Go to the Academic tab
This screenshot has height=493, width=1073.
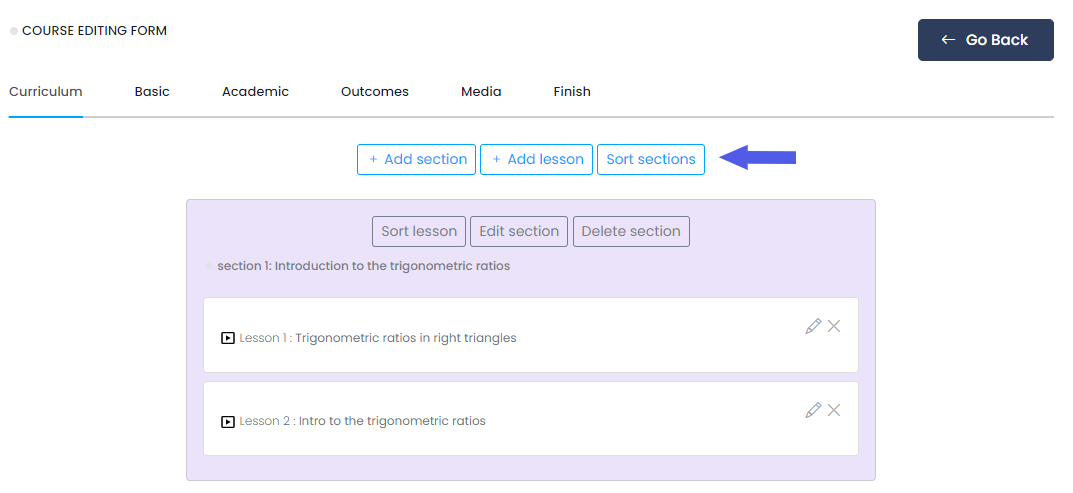point(255,92)
